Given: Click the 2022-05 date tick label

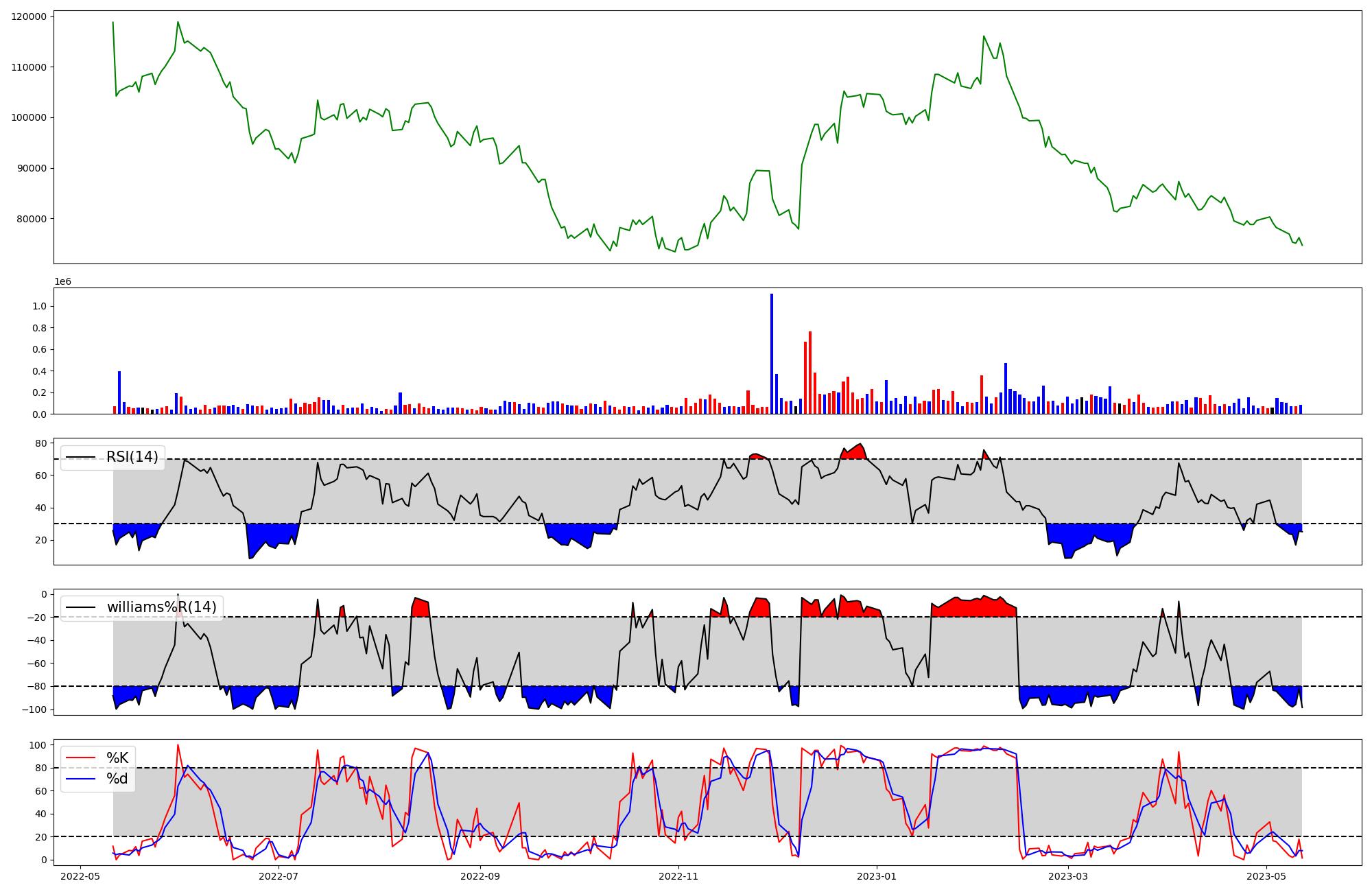Looking at the screenshot, I should tap(81, 876).
